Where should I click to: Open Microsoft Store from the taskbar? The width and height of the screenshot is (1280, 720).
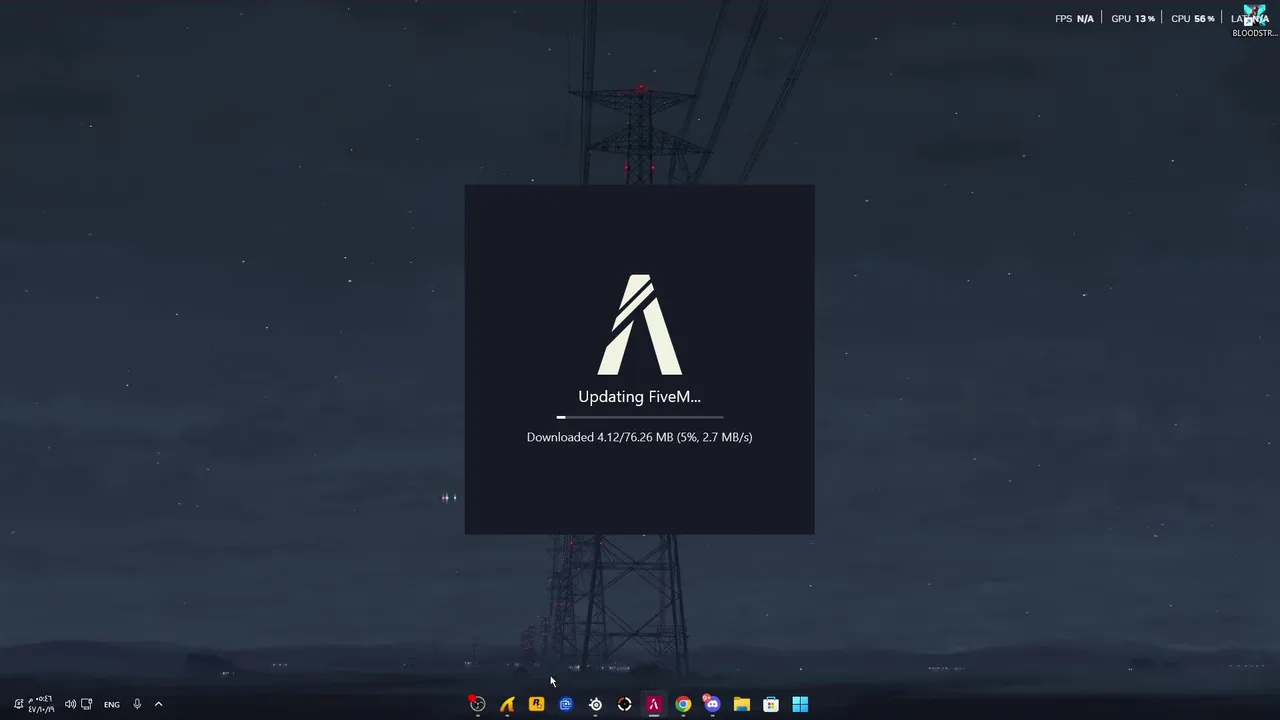(x=771, y=704)
